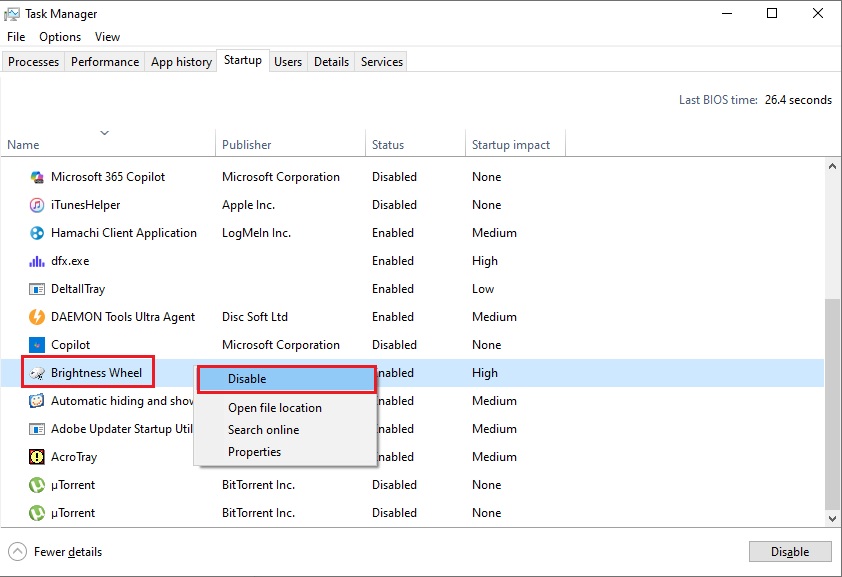Click the dfx.exe bars icon
Viewport: 842px width, 577px height.
point(37,261)
